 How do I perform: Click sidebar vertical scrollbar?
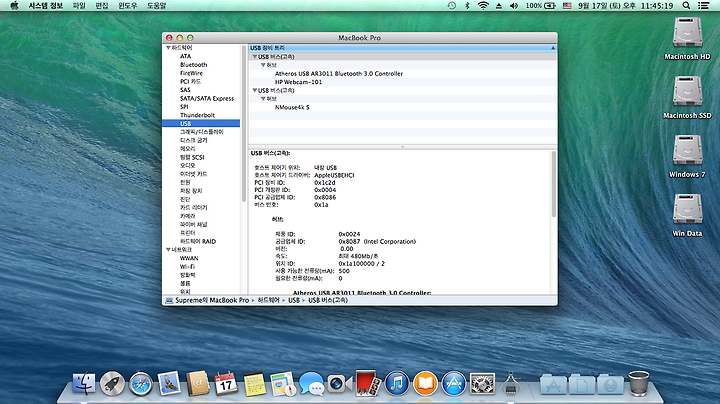point(244,124)
